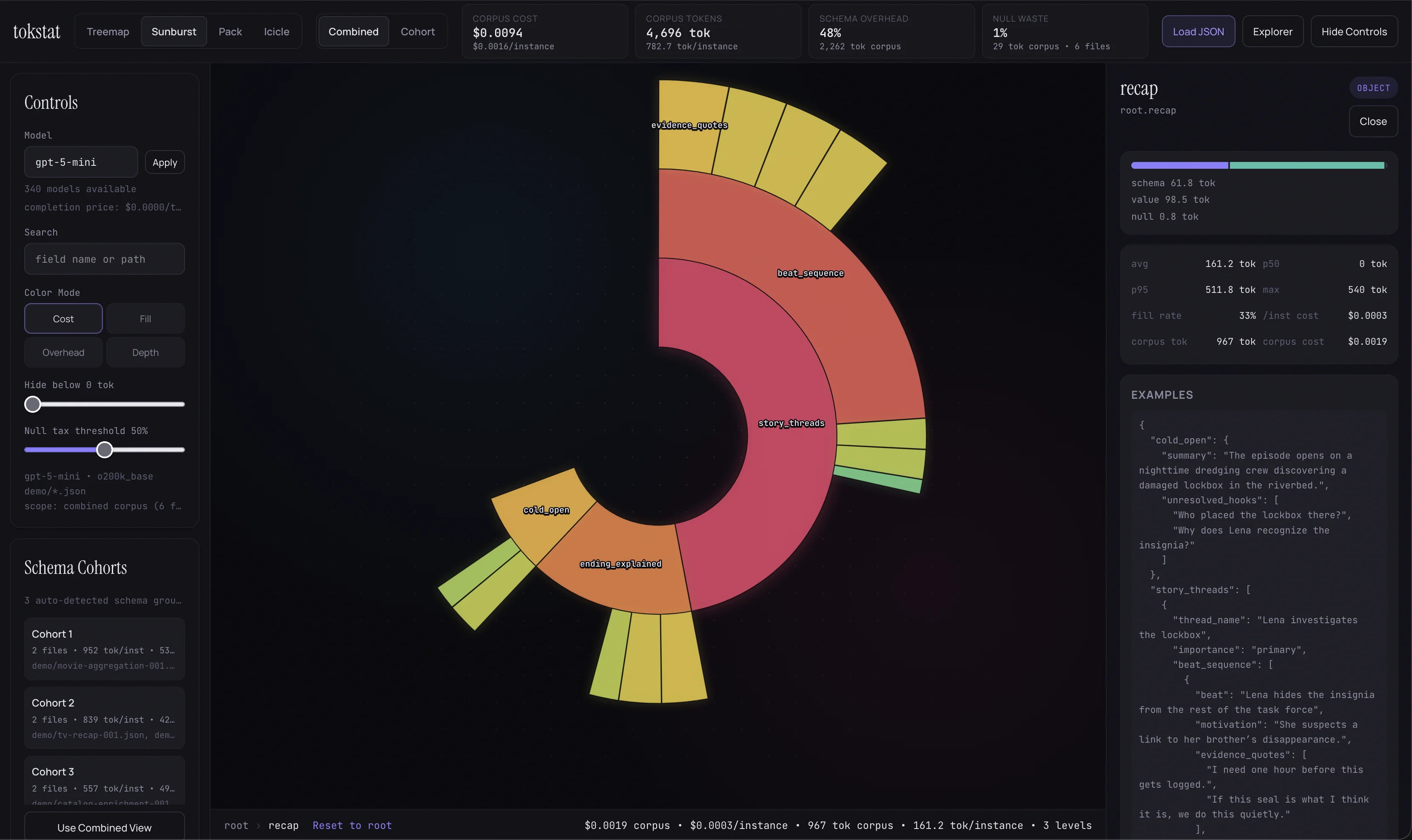Switch to Cohort mode
The width and height of the screenshot is (1412, 840).
tap(418, 31)
